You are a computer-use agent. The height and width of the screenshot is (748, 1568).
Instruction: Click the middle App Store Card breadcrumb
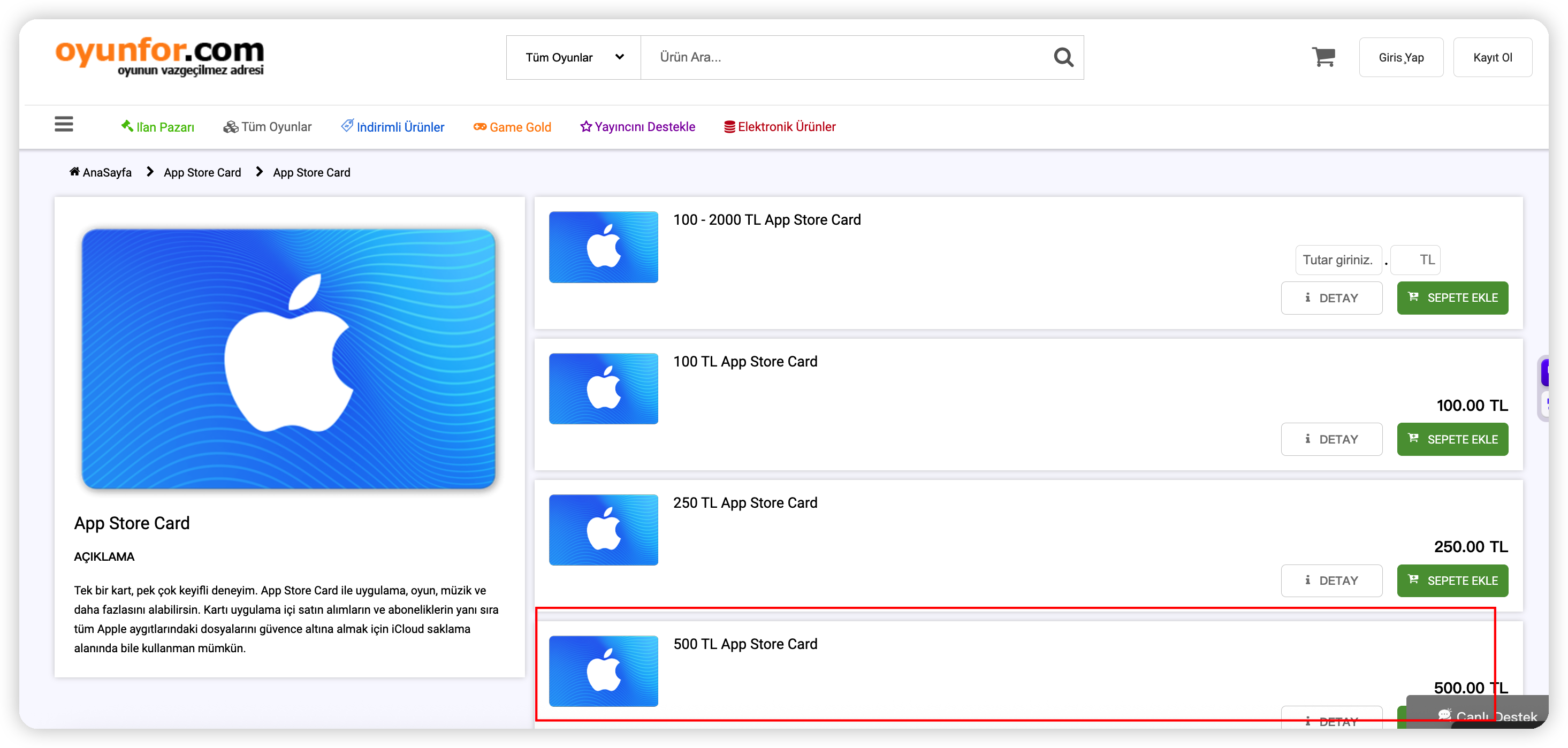pos(202,172)
